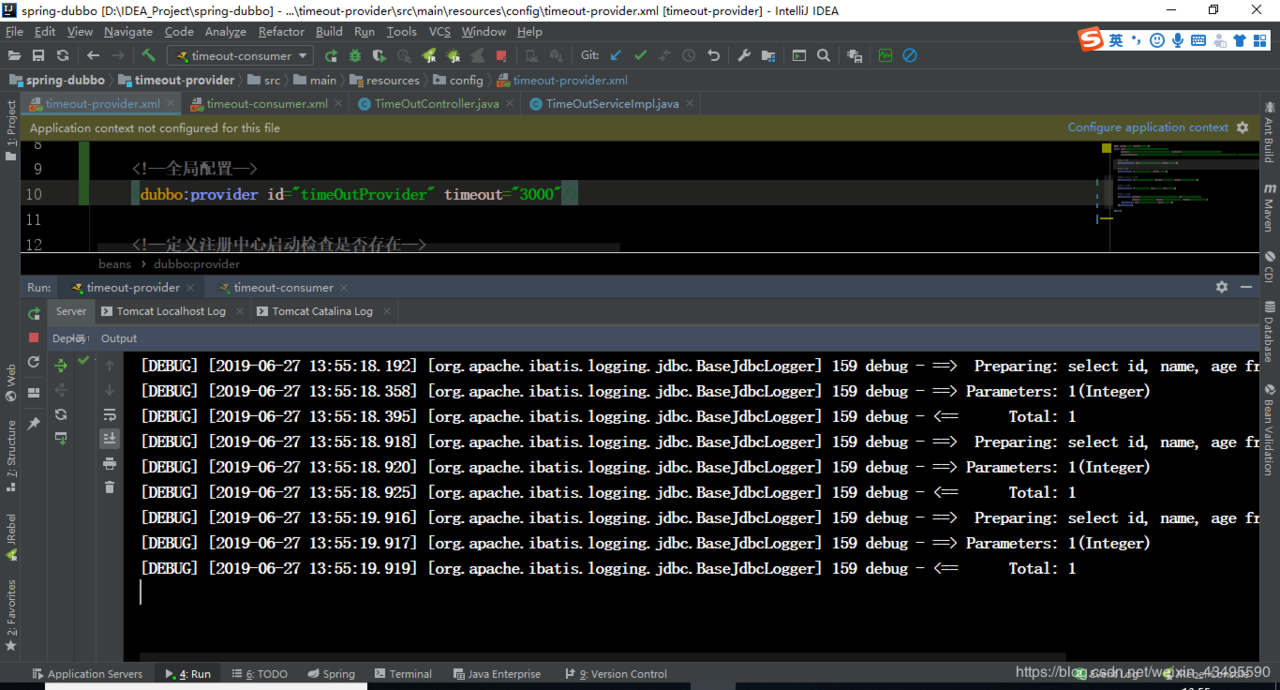
Task: Expand Structure tool window on left stripe
Action: click(11, 456)
